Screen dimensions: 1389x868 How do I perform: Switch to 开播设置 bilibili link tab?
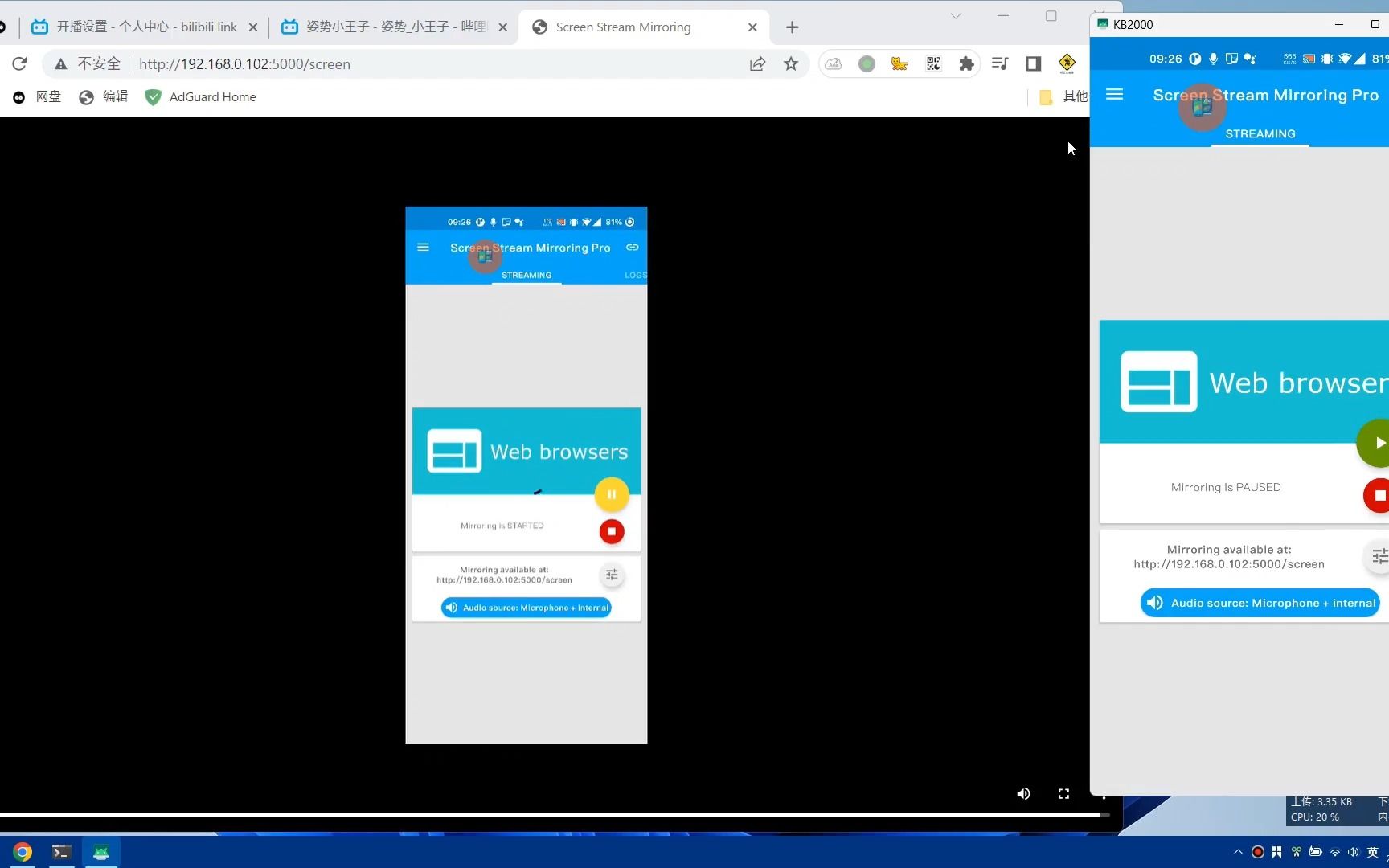click(146, 27)
